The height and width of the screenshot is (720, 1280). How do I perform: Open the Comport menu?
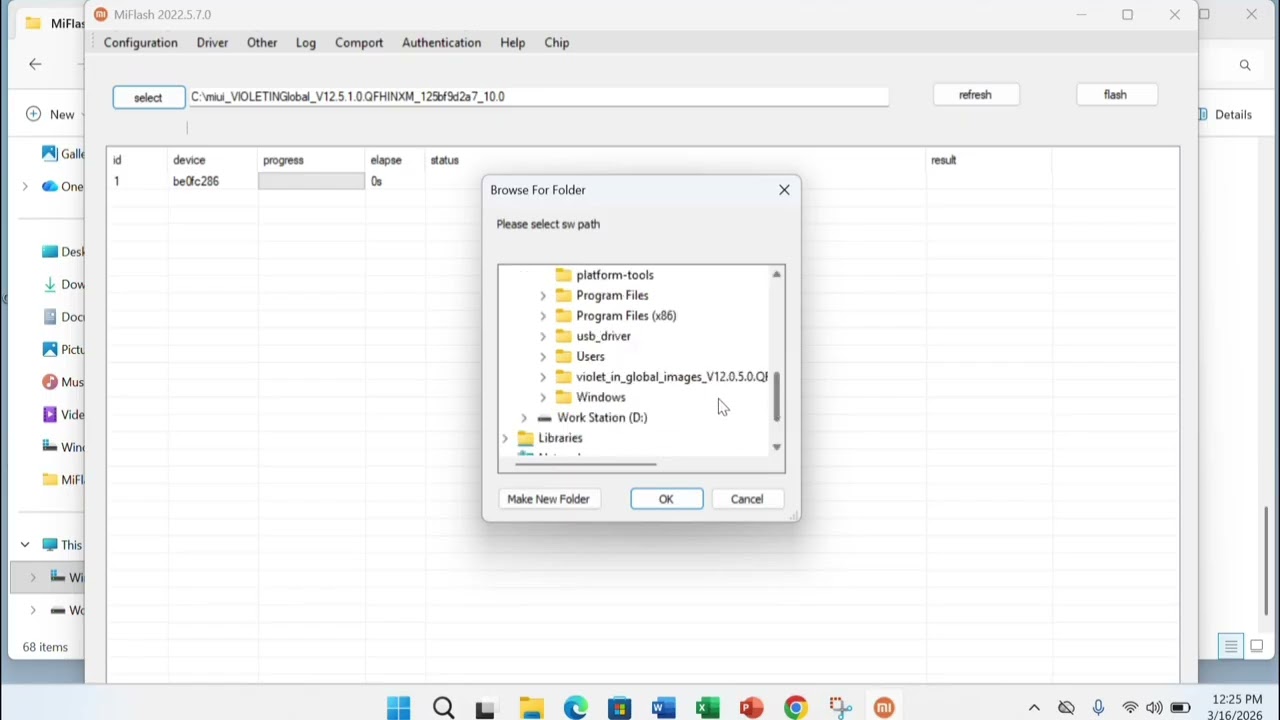coord(359,43)
